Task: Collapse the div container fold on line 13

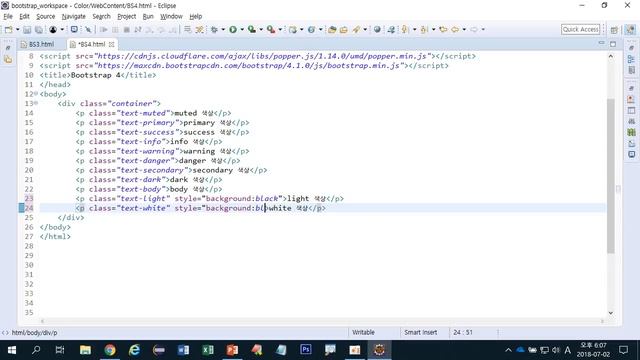Action: coord(36,103)
